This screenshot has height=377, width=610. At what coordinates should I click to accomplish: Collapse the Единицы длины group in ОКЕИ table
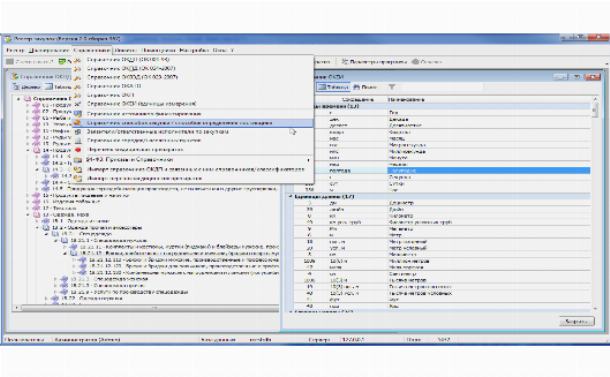tap(291, 196)
